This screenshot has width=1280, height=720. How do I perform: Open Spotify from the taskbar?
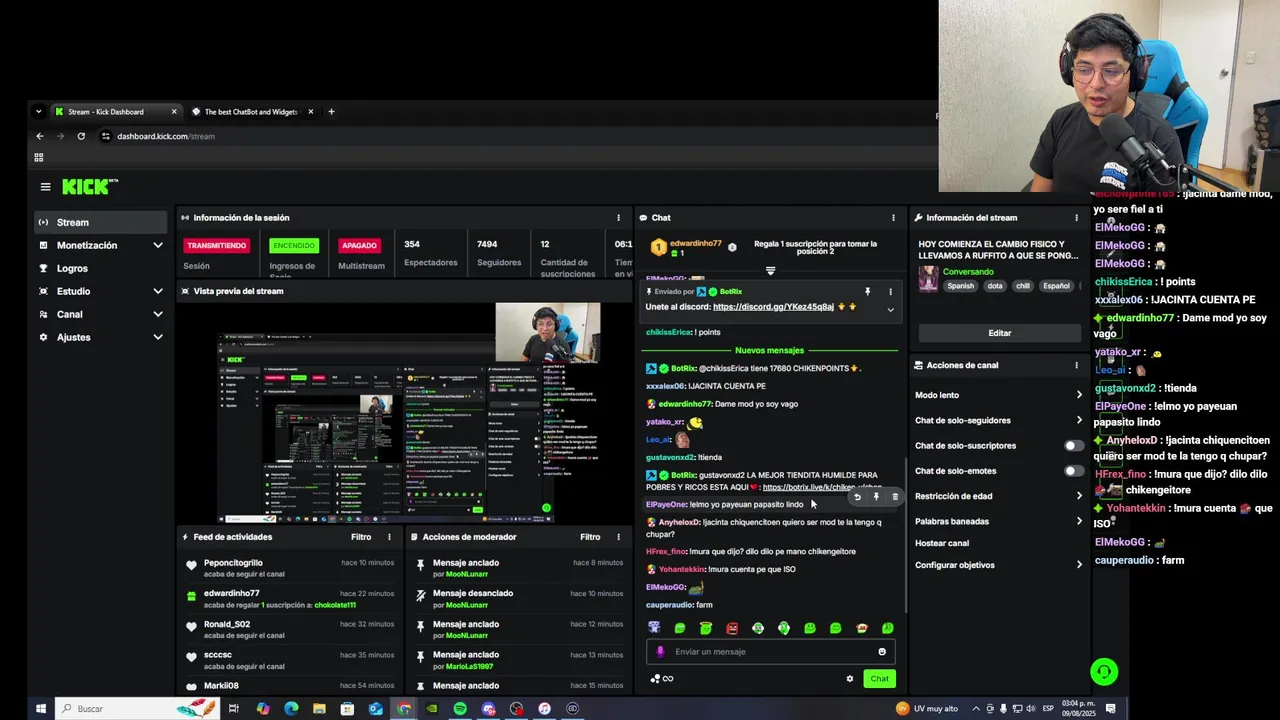(460, 709)
